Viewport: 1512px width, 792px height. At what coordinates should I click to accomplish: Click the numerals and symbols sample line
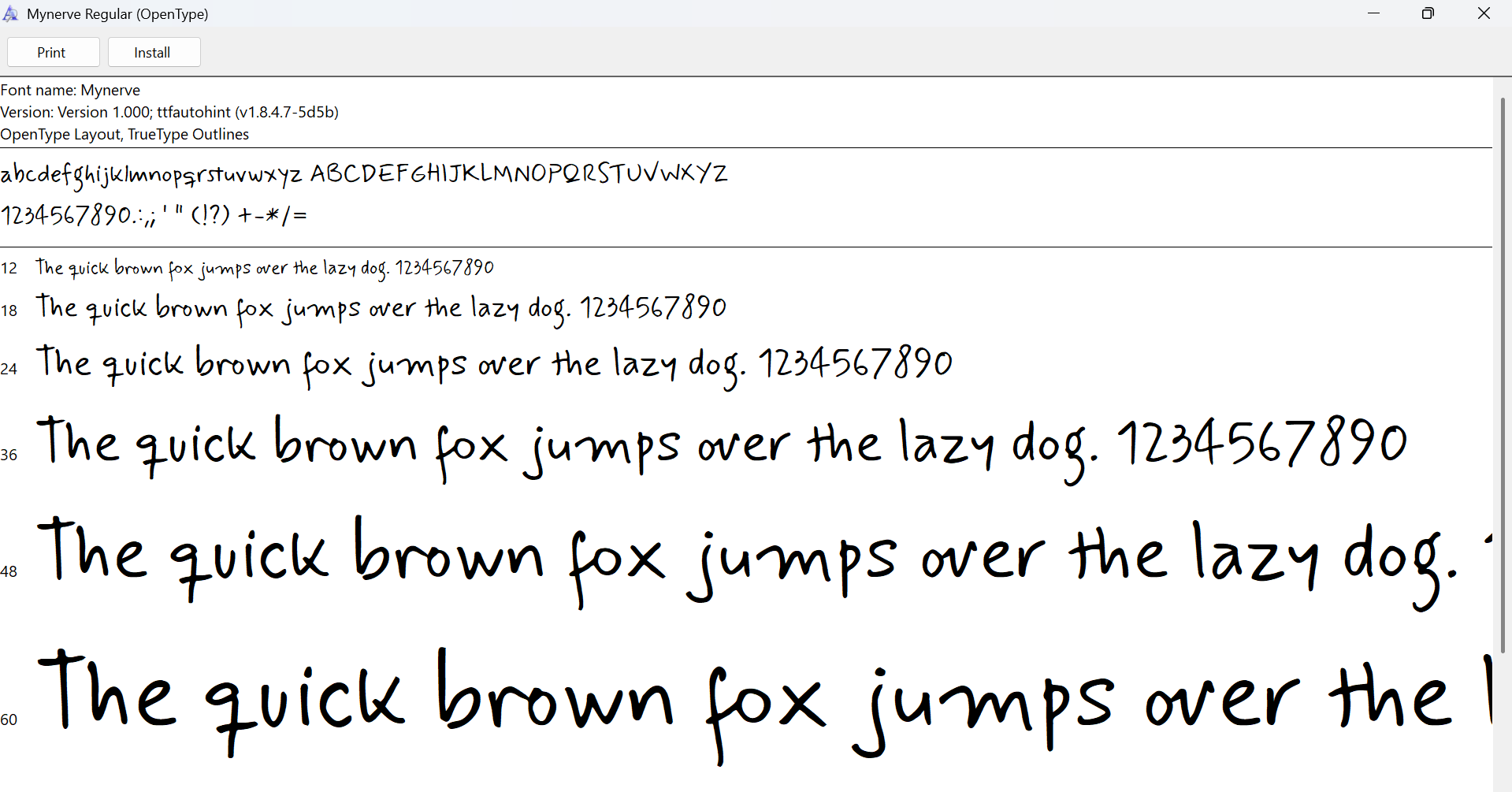pyautogui.click(x=154, y=214)
